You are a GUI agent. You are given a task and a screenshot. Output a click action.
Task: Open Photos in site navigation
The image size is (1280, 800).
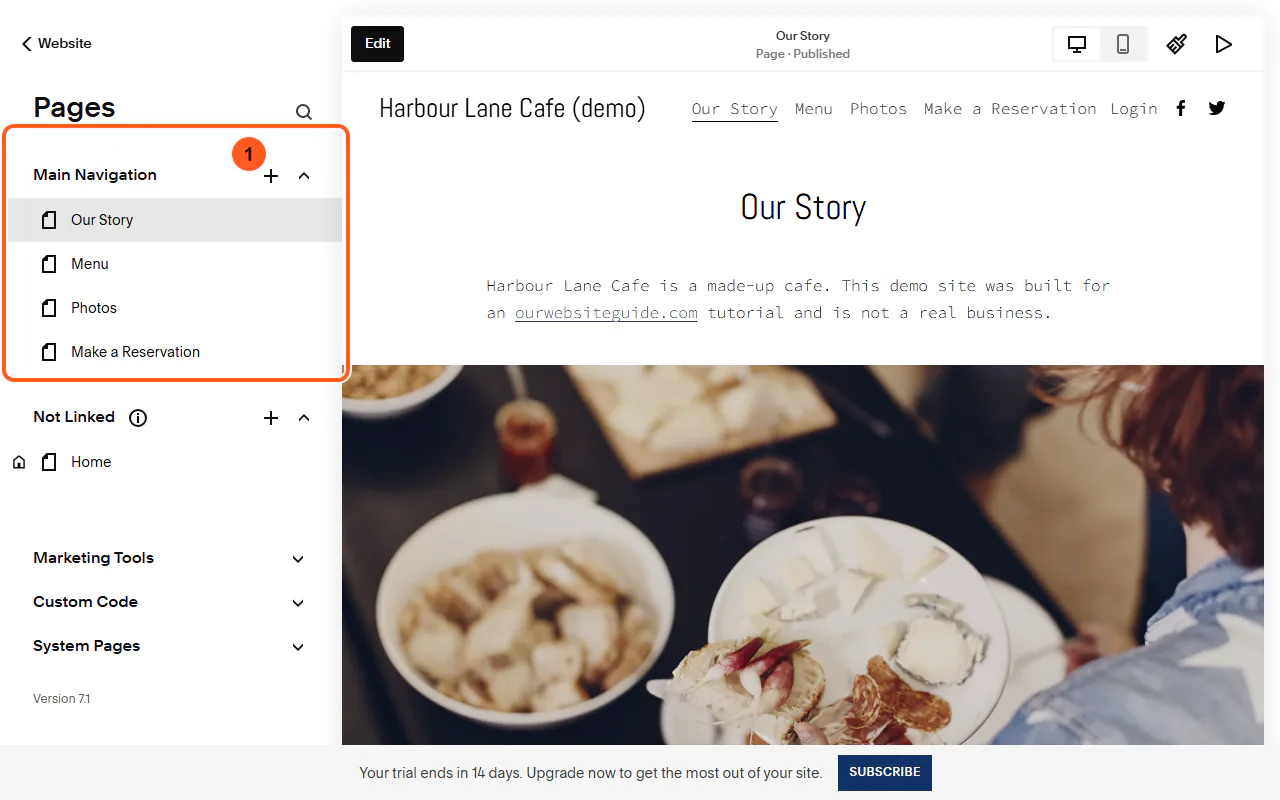878,109
